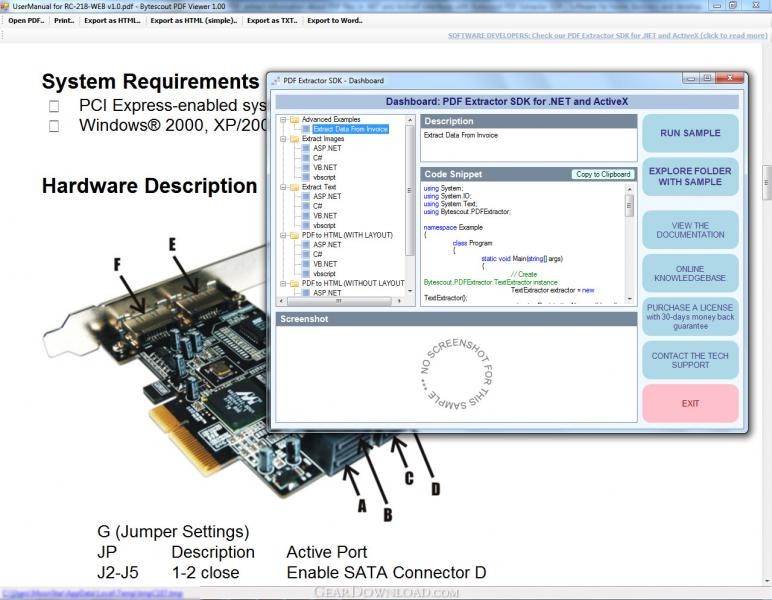This screenshot has width=772, height=600.
Task: Collapse the PDF to HTML (WITH LAYOUT) node
Action: click(283, 235)
